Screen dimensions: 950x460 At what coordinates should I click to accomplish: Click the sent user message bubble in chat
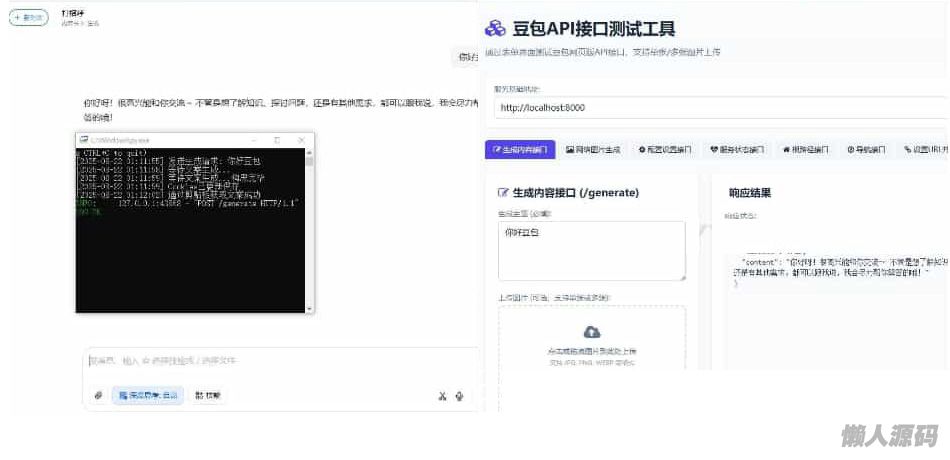pos(467,58)
